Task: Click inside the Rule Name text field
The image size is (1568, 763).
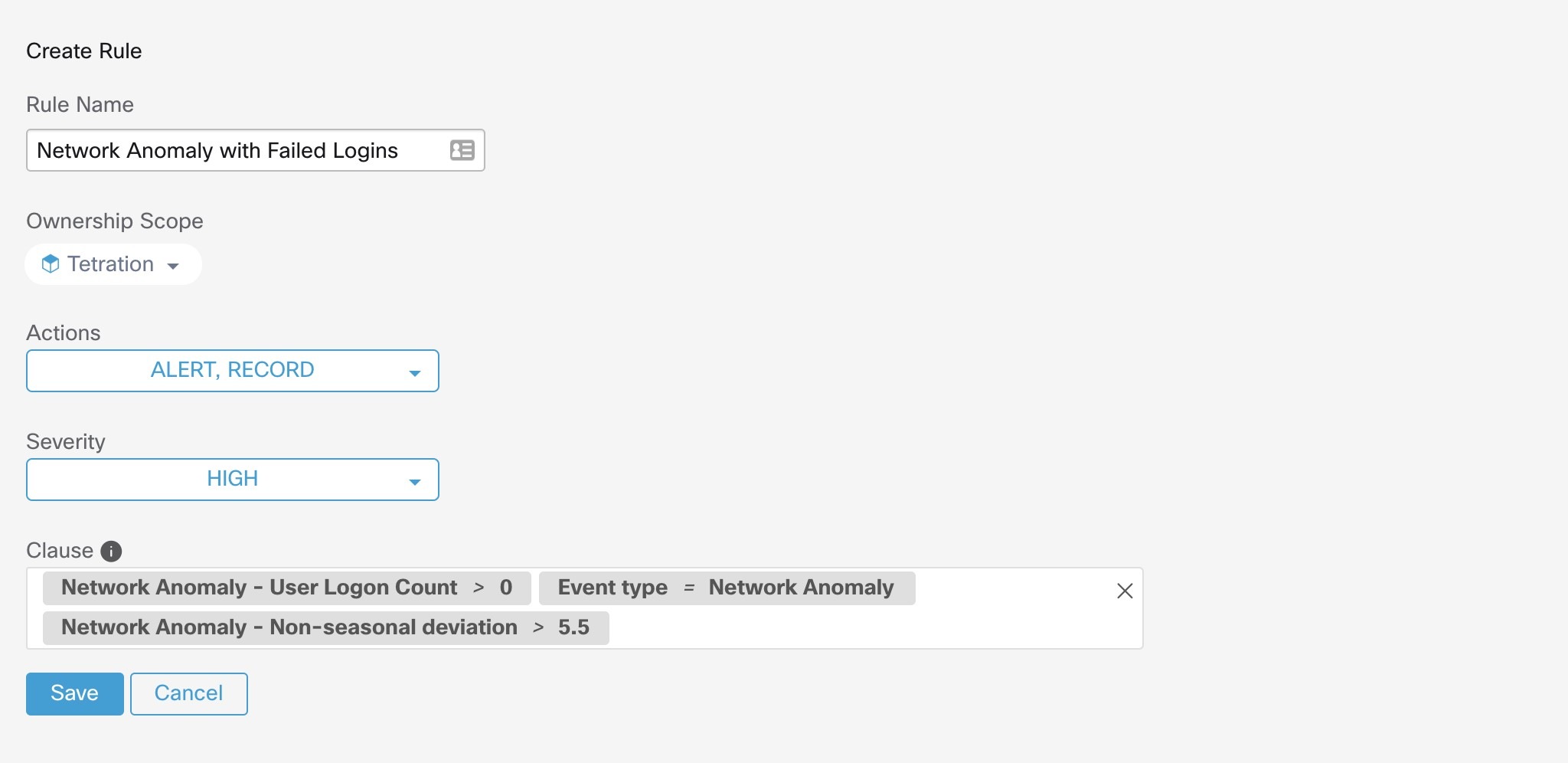Action: 230,150
